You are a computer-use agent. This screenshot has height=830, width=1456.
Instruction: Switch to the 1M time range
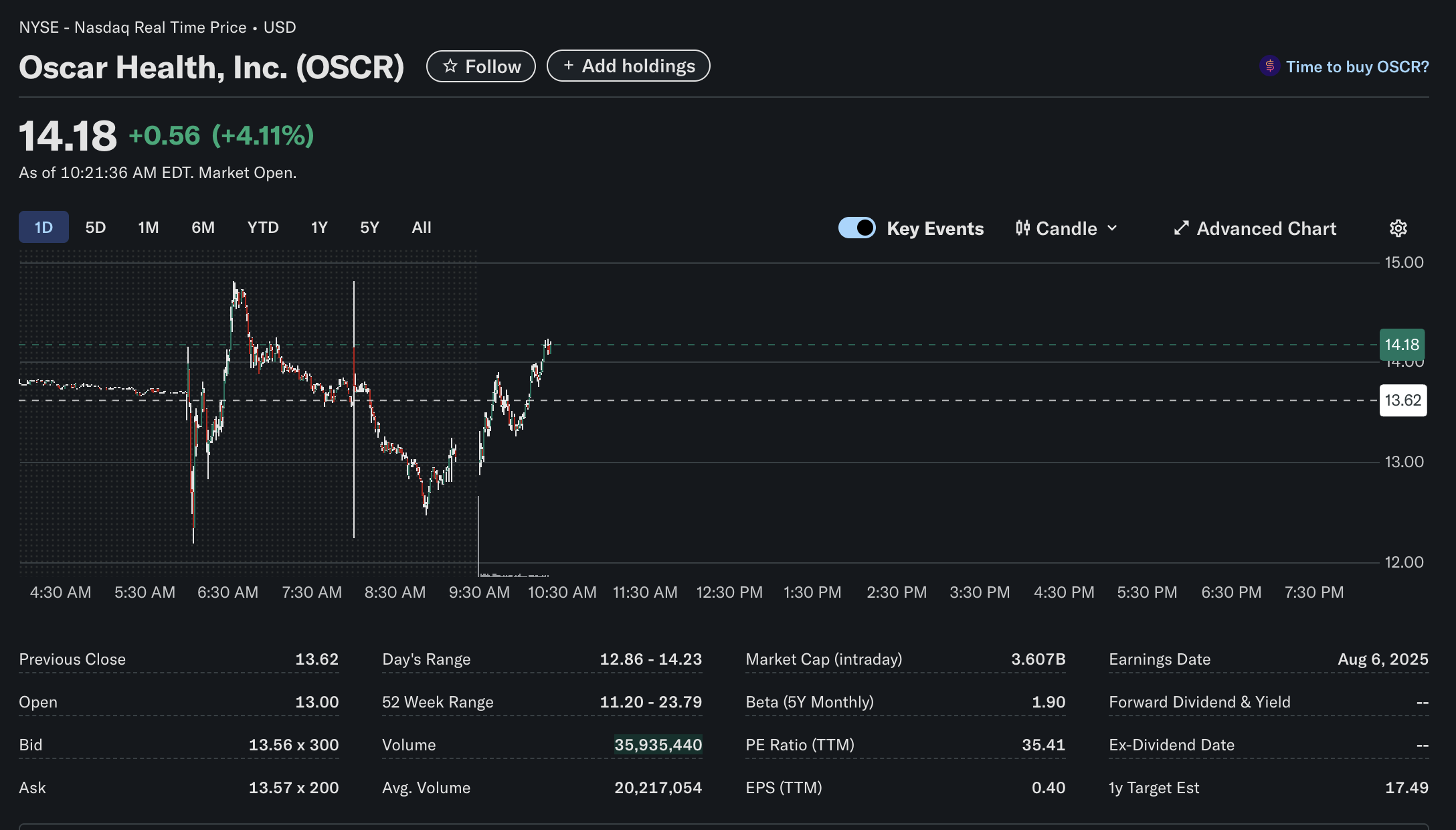(x=149, y=227)
